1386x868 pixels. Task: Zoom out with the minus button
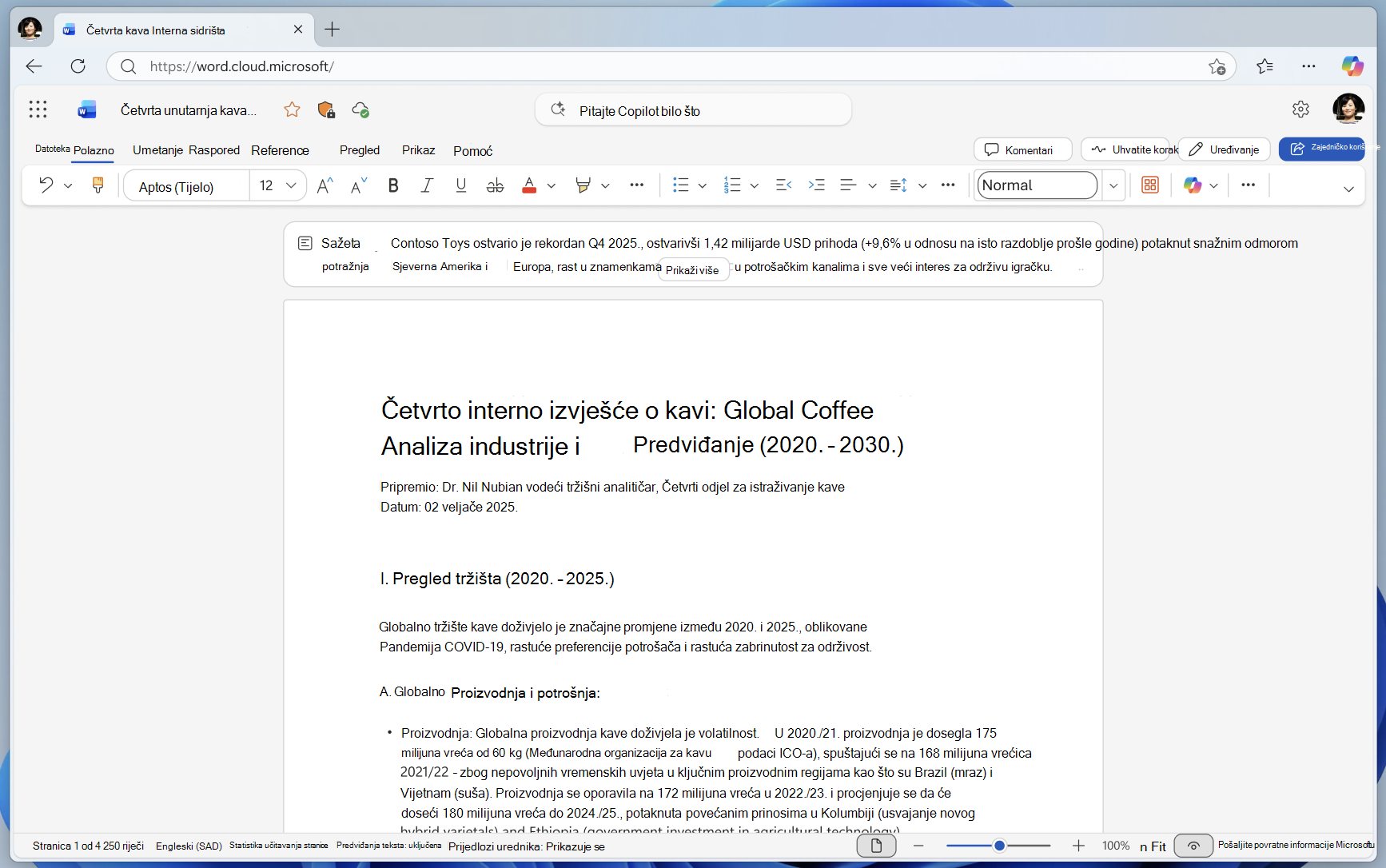coord(918,846)
